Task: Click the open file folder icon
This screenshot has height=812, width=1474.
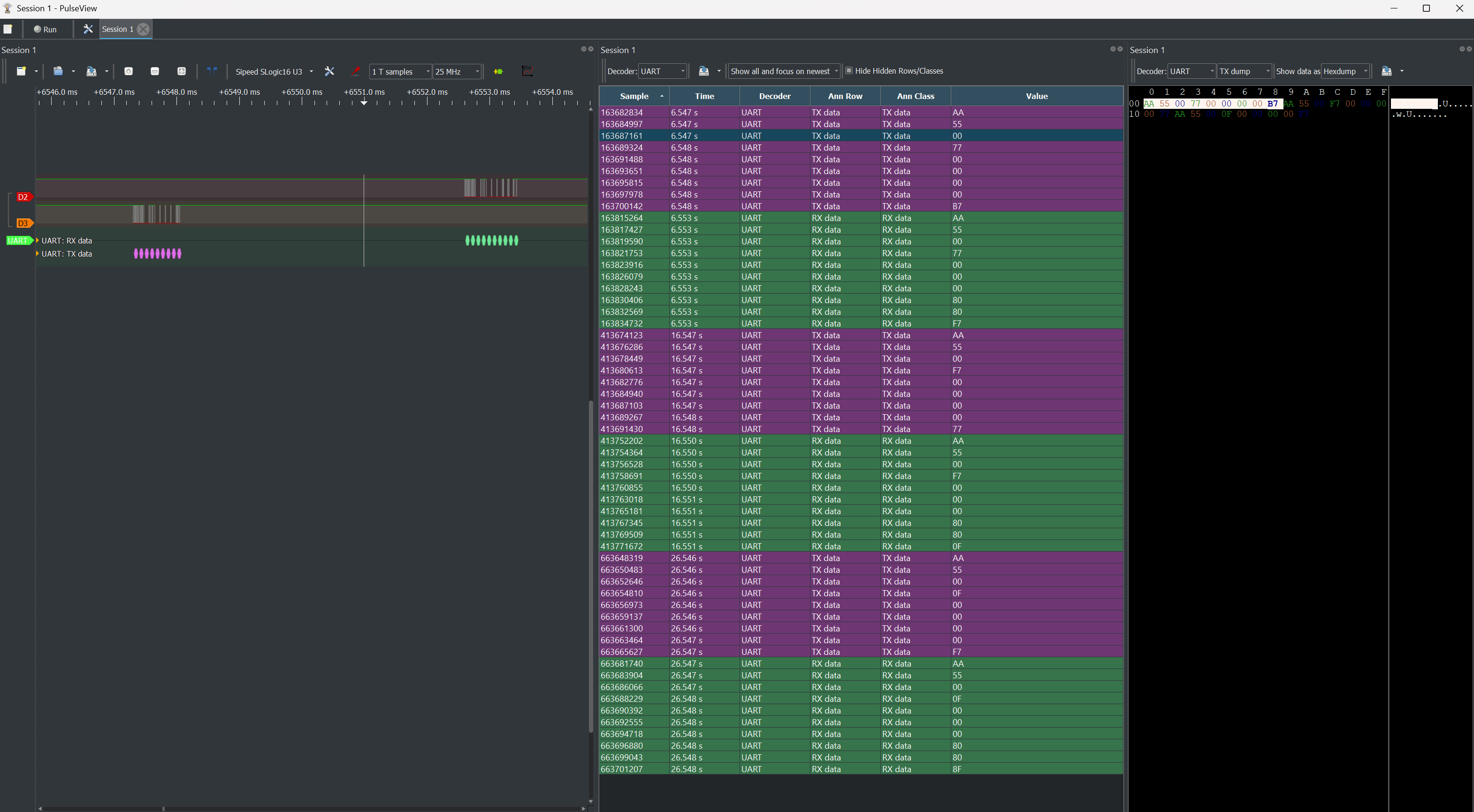Action: 58,71
